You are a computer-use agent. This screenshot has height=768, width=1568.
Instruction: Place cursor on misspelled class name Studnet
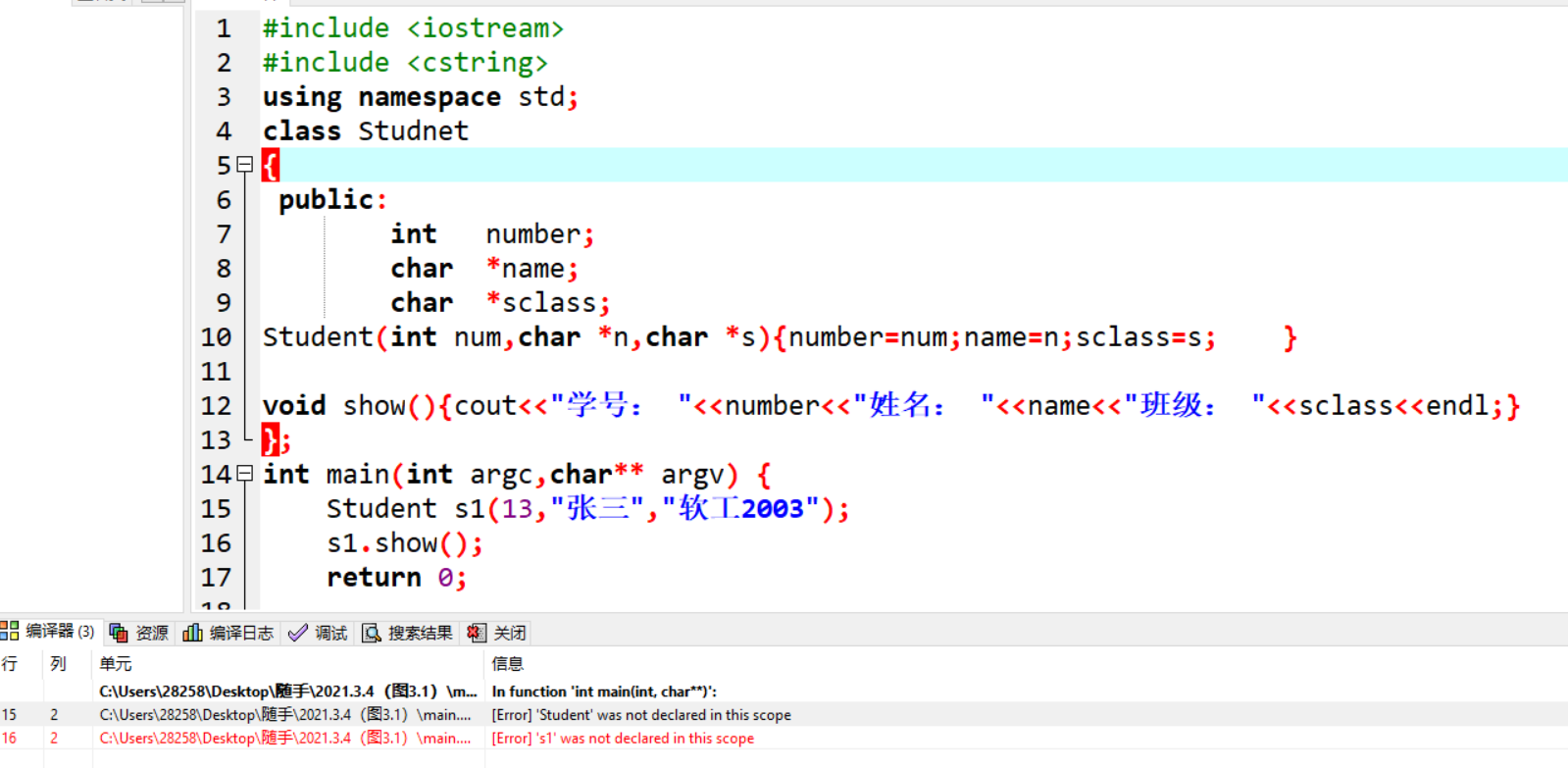(x=413, y=131)
